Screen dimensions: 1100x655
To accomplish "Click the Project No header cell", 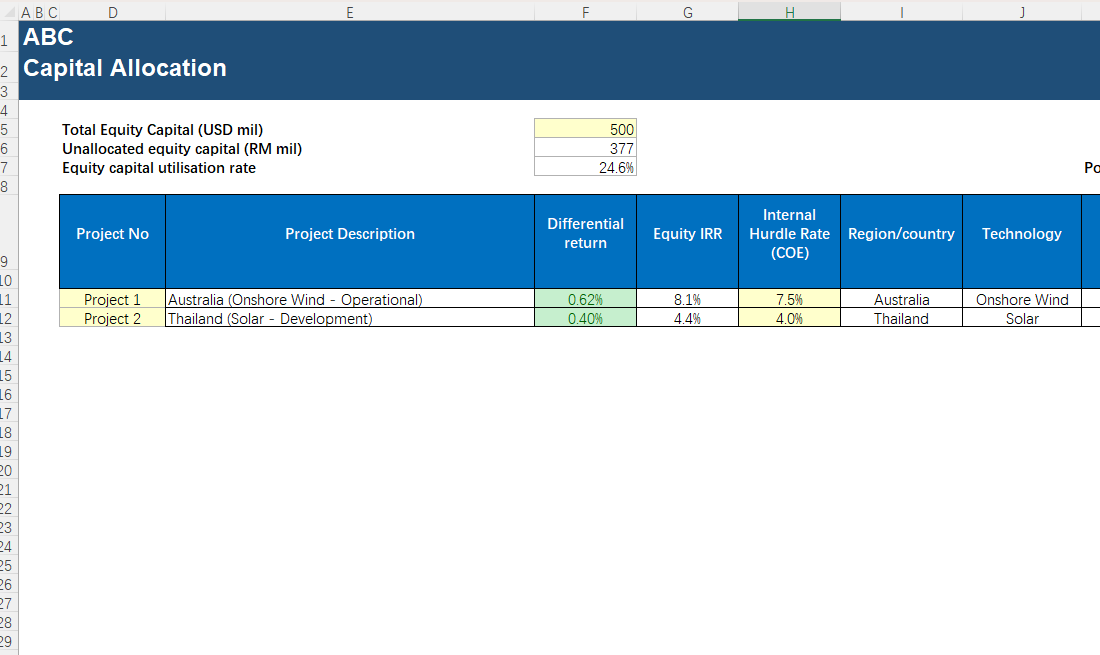I will [112, 234].
